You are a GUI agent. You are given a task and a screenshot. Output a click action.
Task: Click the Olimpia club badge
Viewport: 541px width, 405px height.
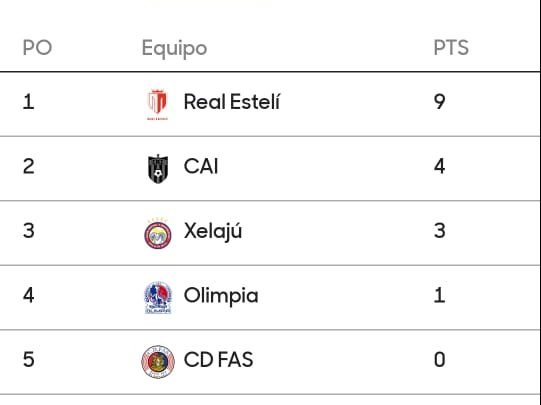pos(158,298)
